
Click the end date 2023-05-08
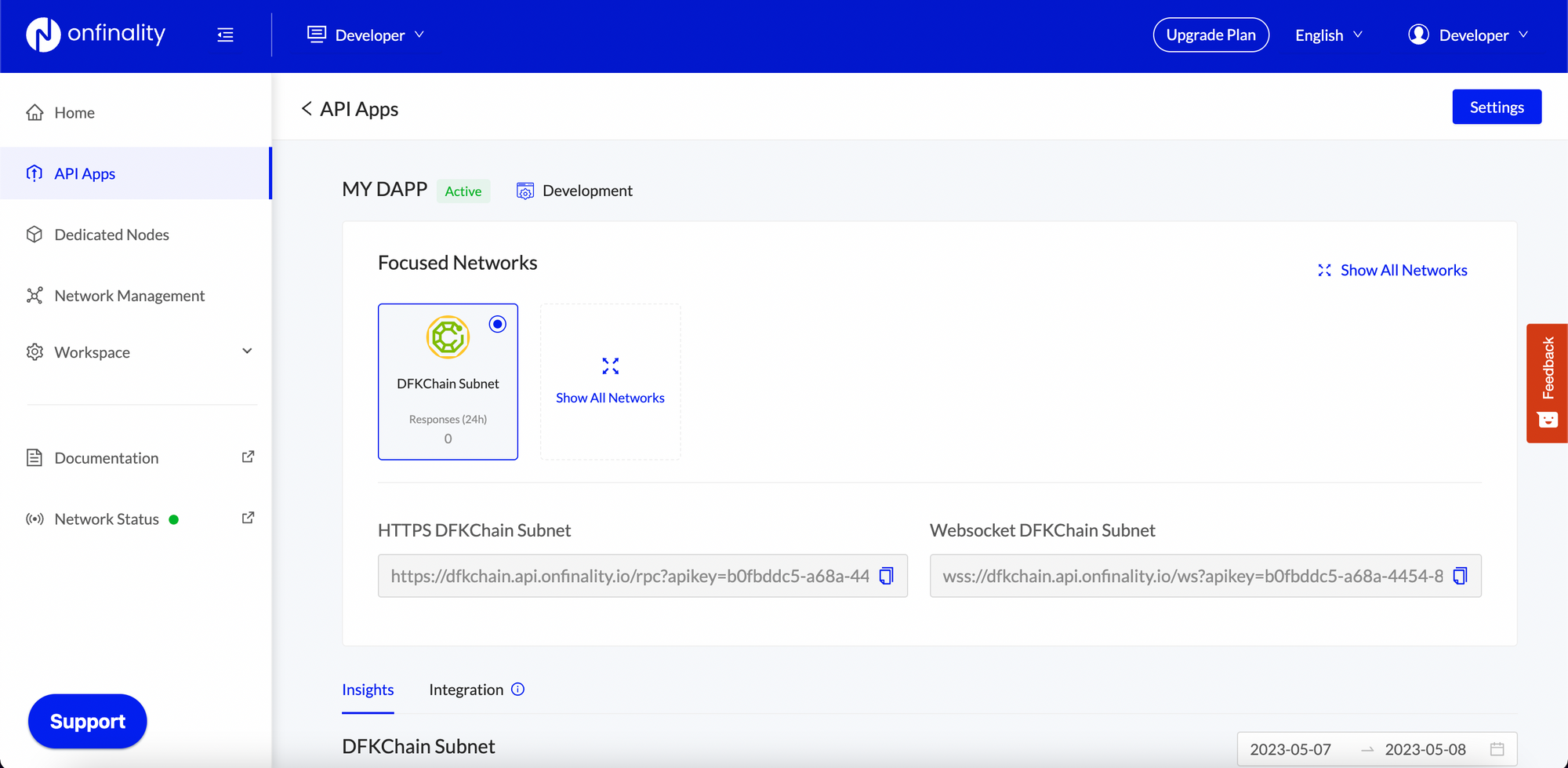point(1425,749)
